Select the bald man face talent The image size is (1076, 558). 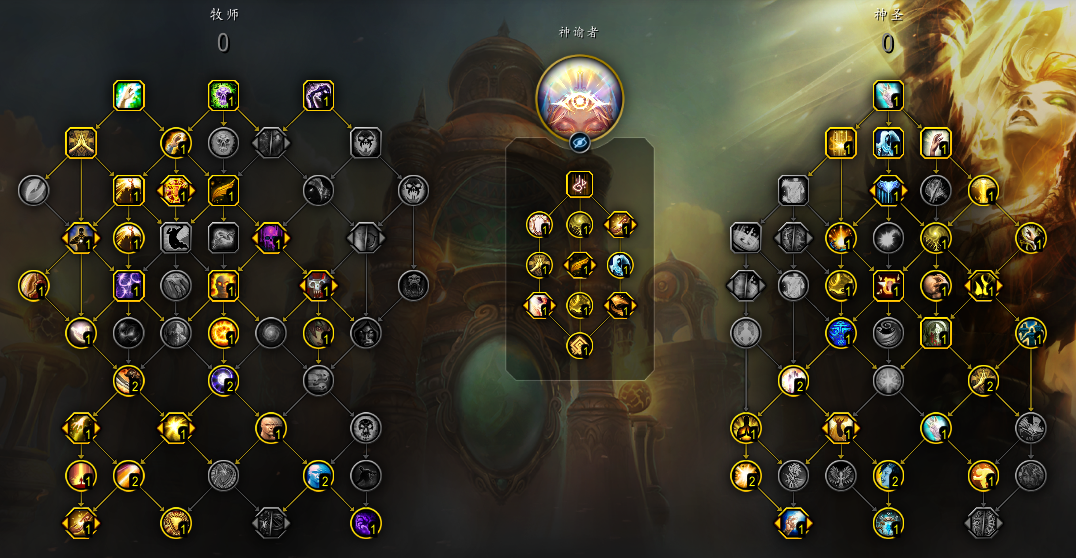(270, 428)
